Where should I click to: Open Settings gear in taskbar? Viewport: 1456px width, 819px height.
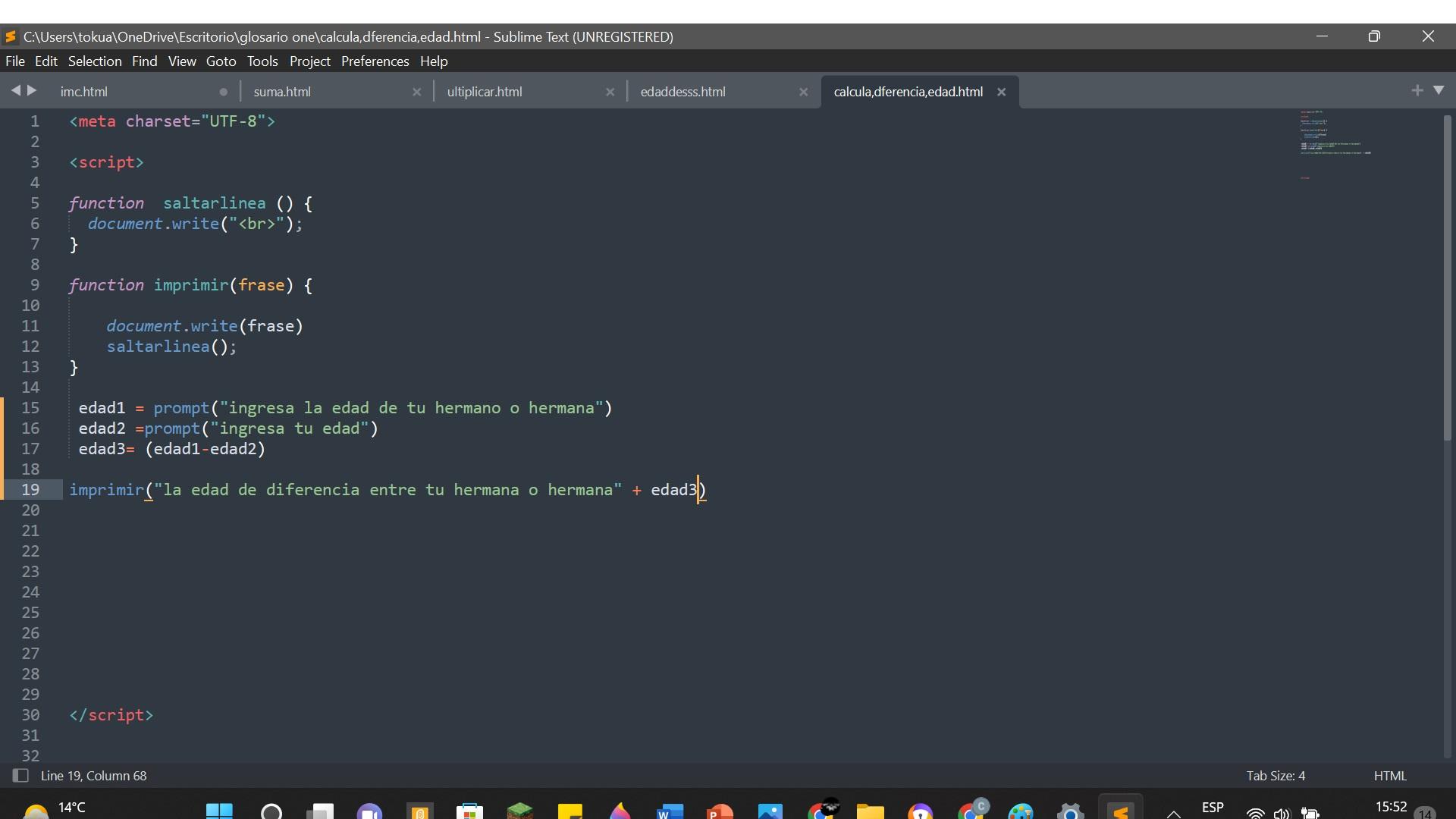click(1070, 811)
